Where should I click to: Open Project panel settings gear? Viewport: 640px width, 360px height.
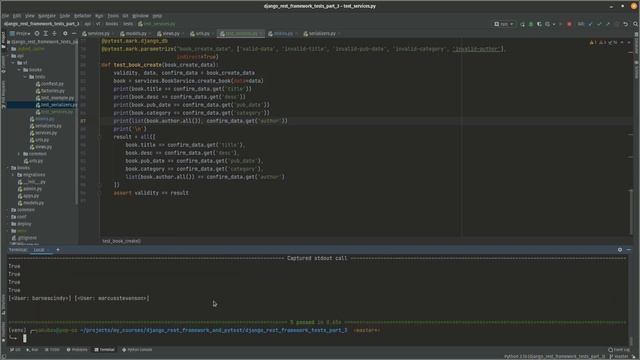65,33
